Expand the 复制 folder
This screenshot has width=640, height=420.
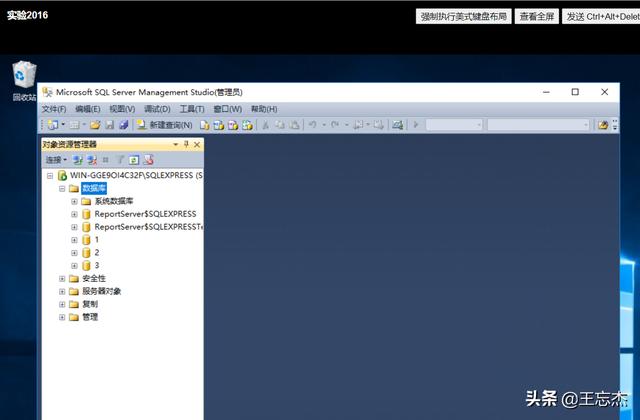tap(62, 304)
